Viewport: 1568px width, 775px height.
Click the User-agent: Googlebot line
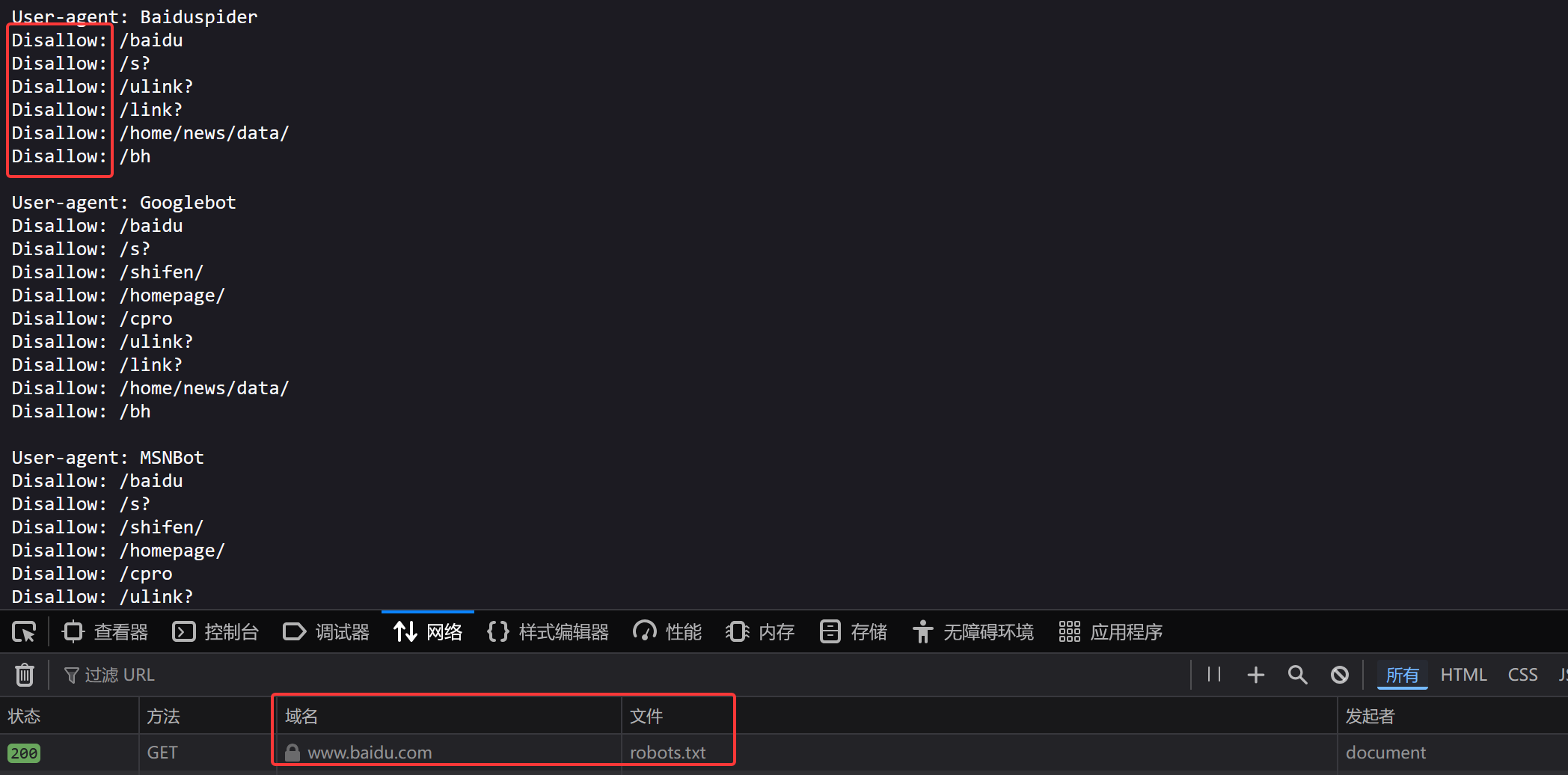tap(124, 203)
